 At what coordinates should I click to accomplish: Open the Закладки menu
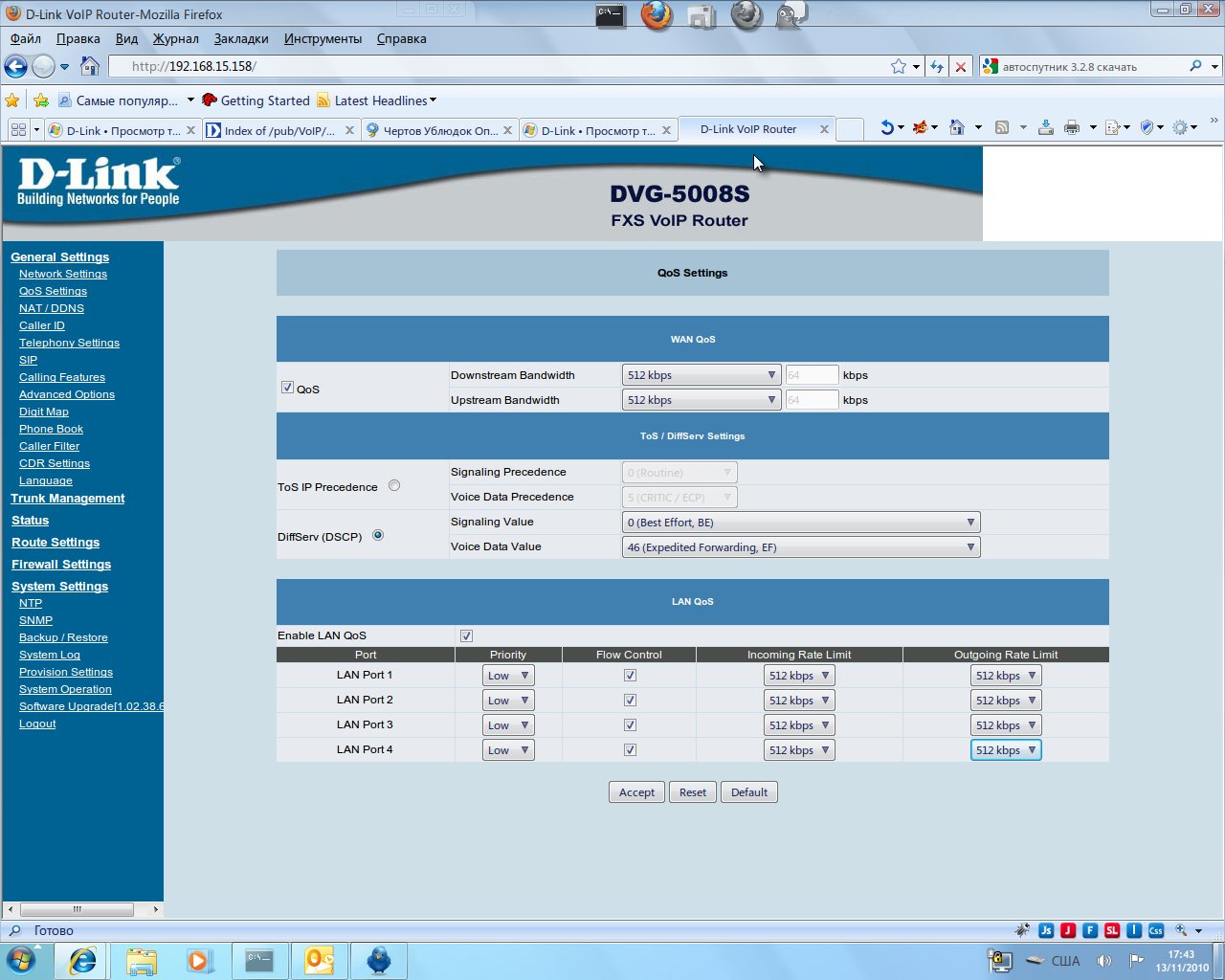click(x=241, y=39)
